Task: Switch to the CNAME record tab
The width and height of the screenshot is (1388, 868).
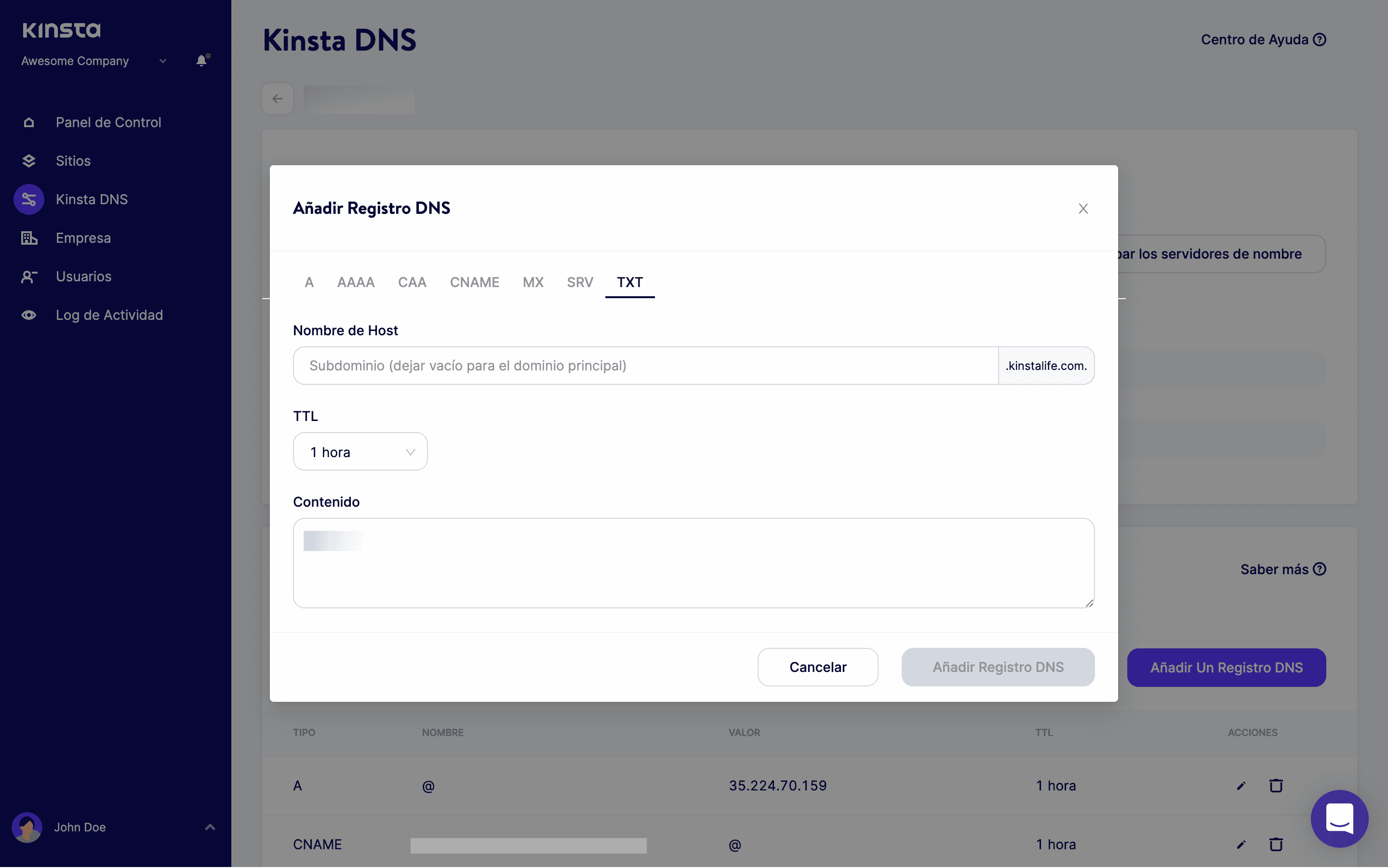Action: (x=474, y=282)
